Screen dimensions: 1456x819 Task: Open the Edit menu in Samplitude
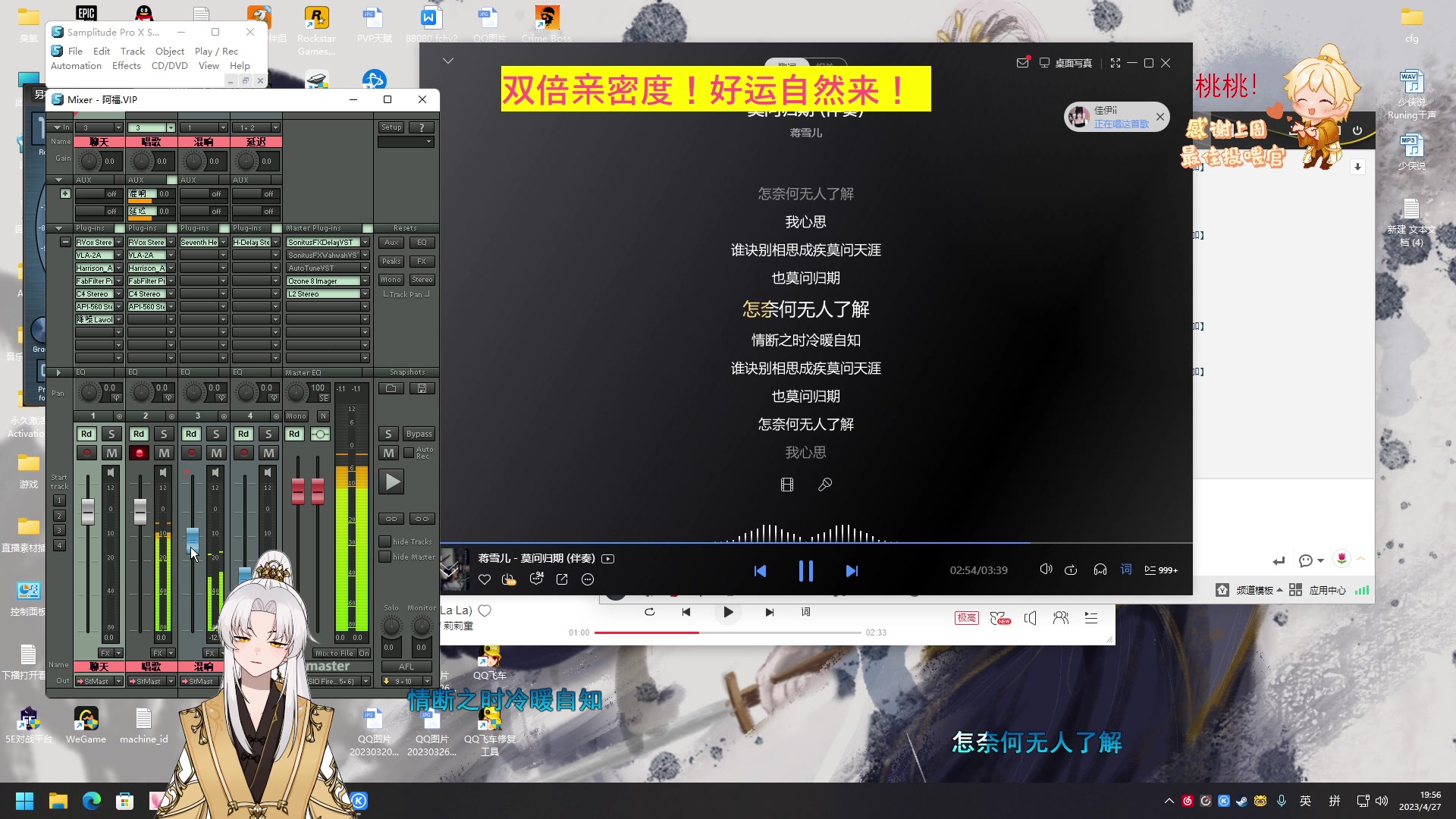(102, 52)
